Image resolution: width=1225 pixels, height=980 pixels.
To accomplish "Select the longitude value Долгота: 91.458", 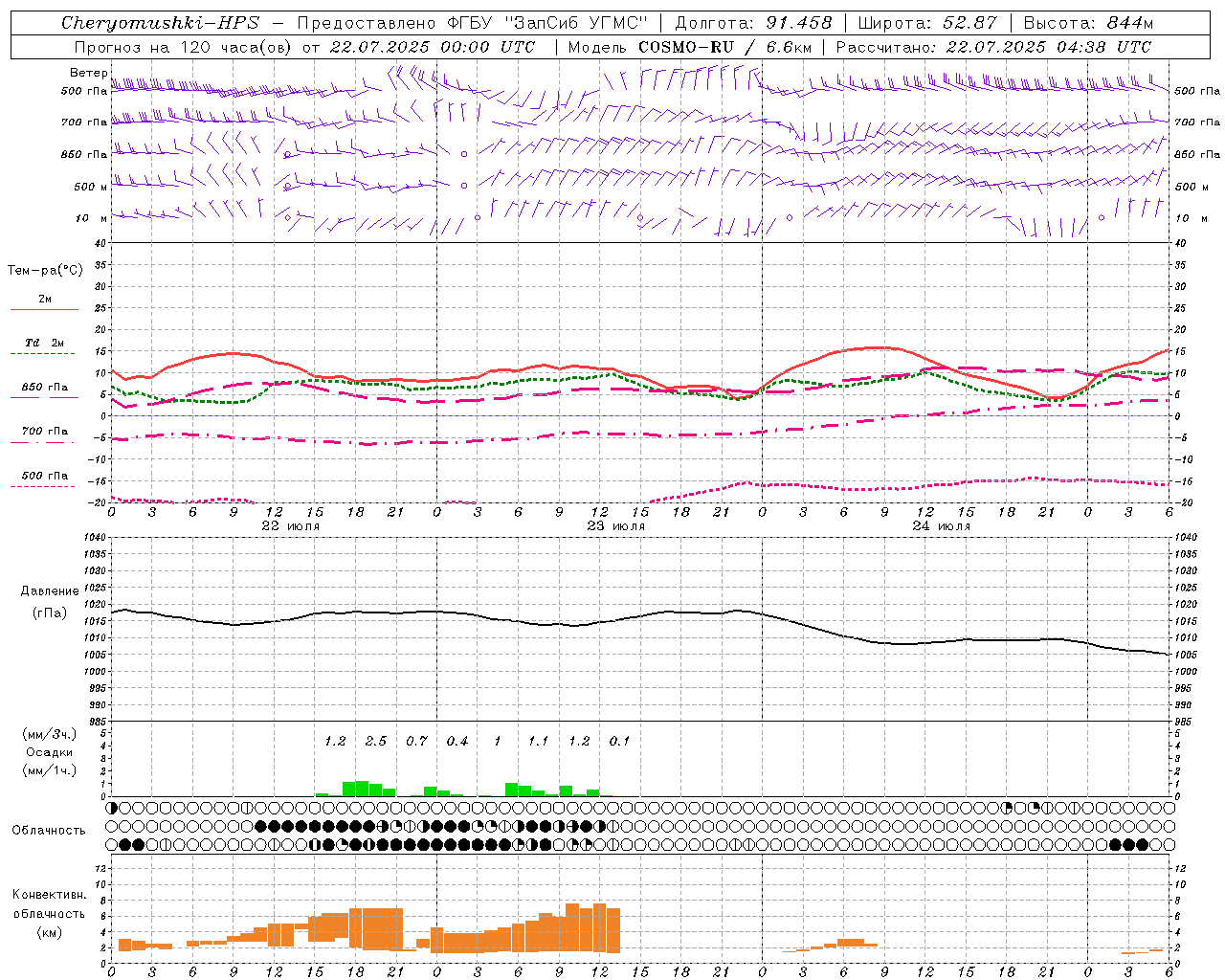I will click(x=754, y=23).
